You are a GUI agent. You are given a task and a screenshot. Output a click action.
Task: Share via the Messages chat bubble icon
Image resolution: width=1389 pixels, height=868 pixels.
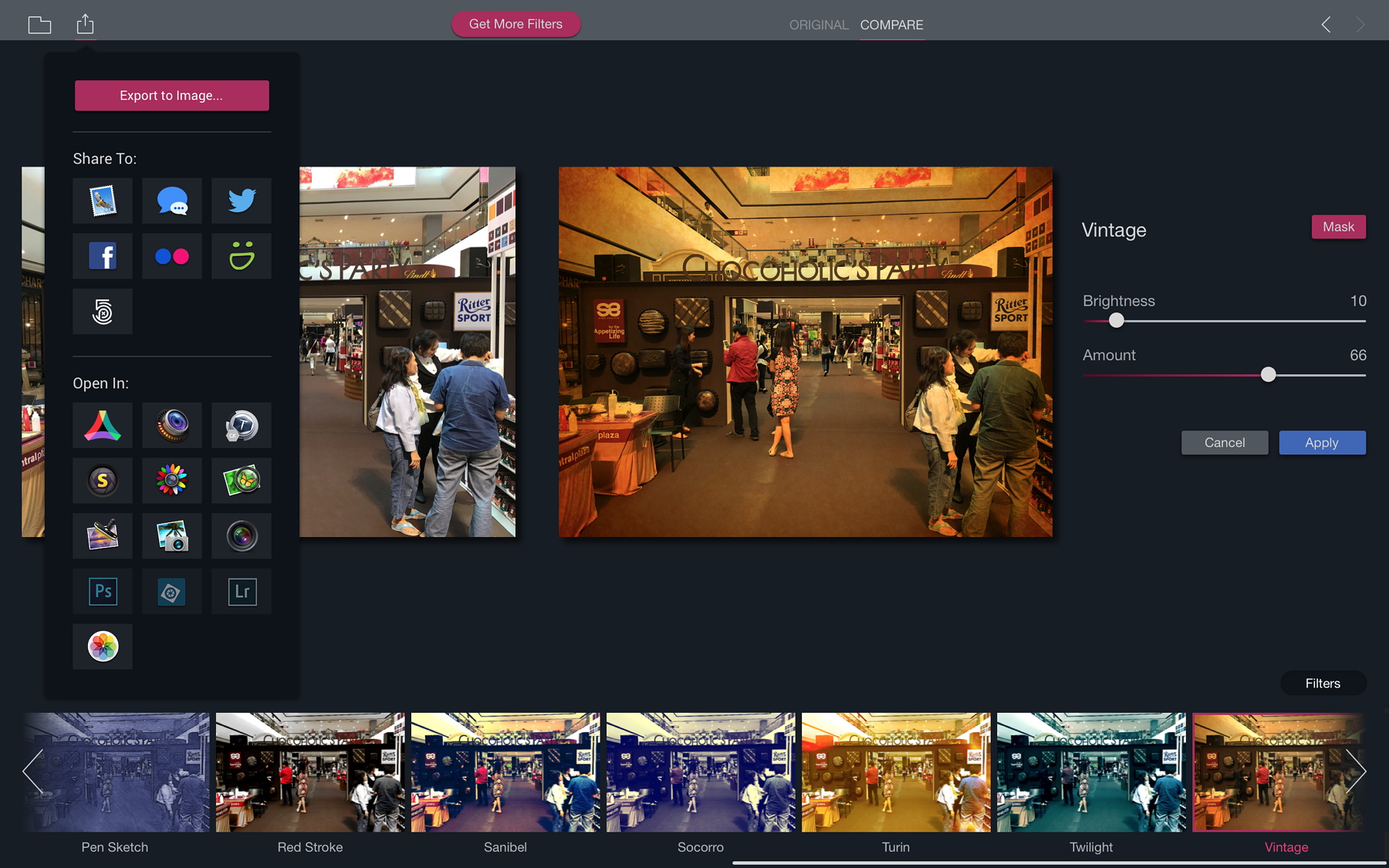tap(172, 201)
